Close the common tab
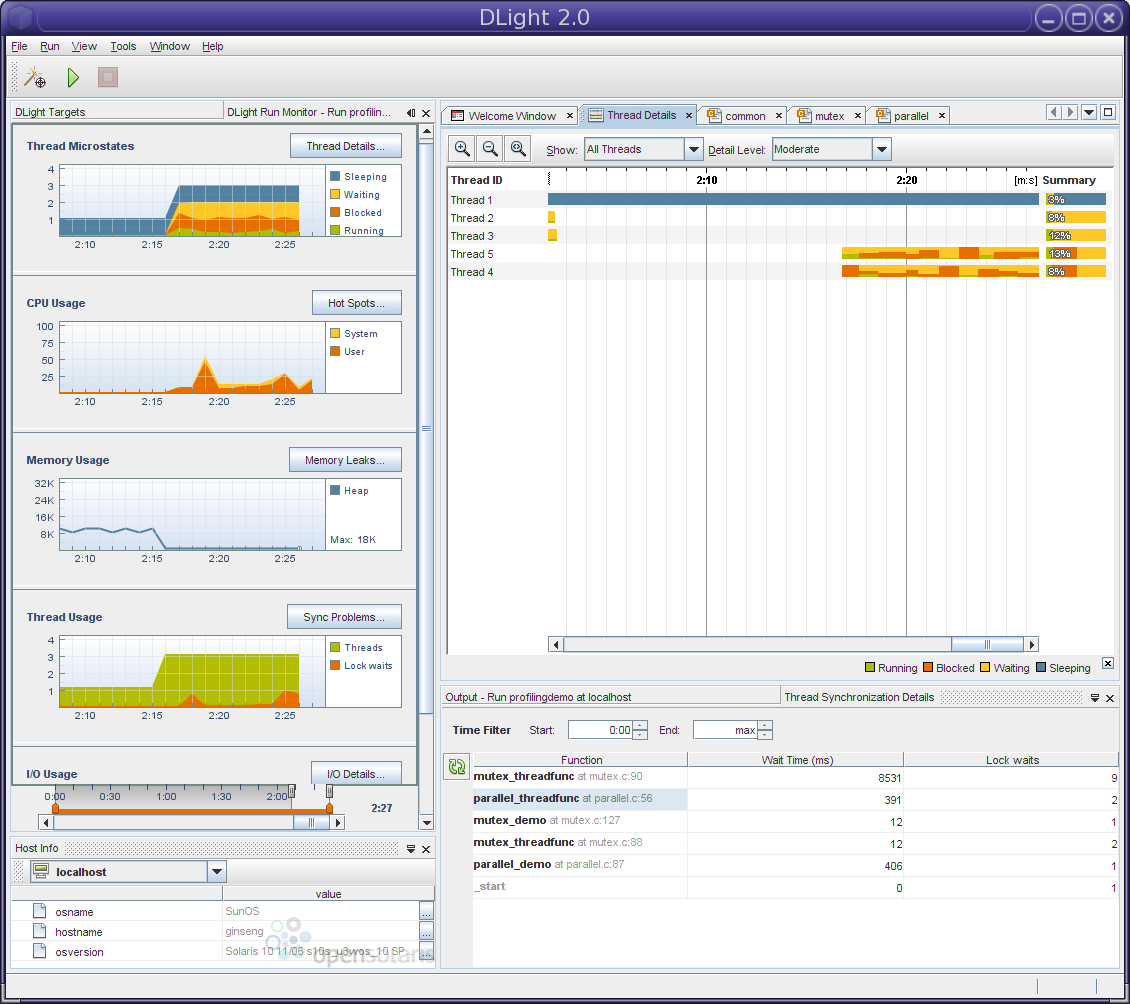The height and width of the screenshot is (1004, 1130). point(778,115)
